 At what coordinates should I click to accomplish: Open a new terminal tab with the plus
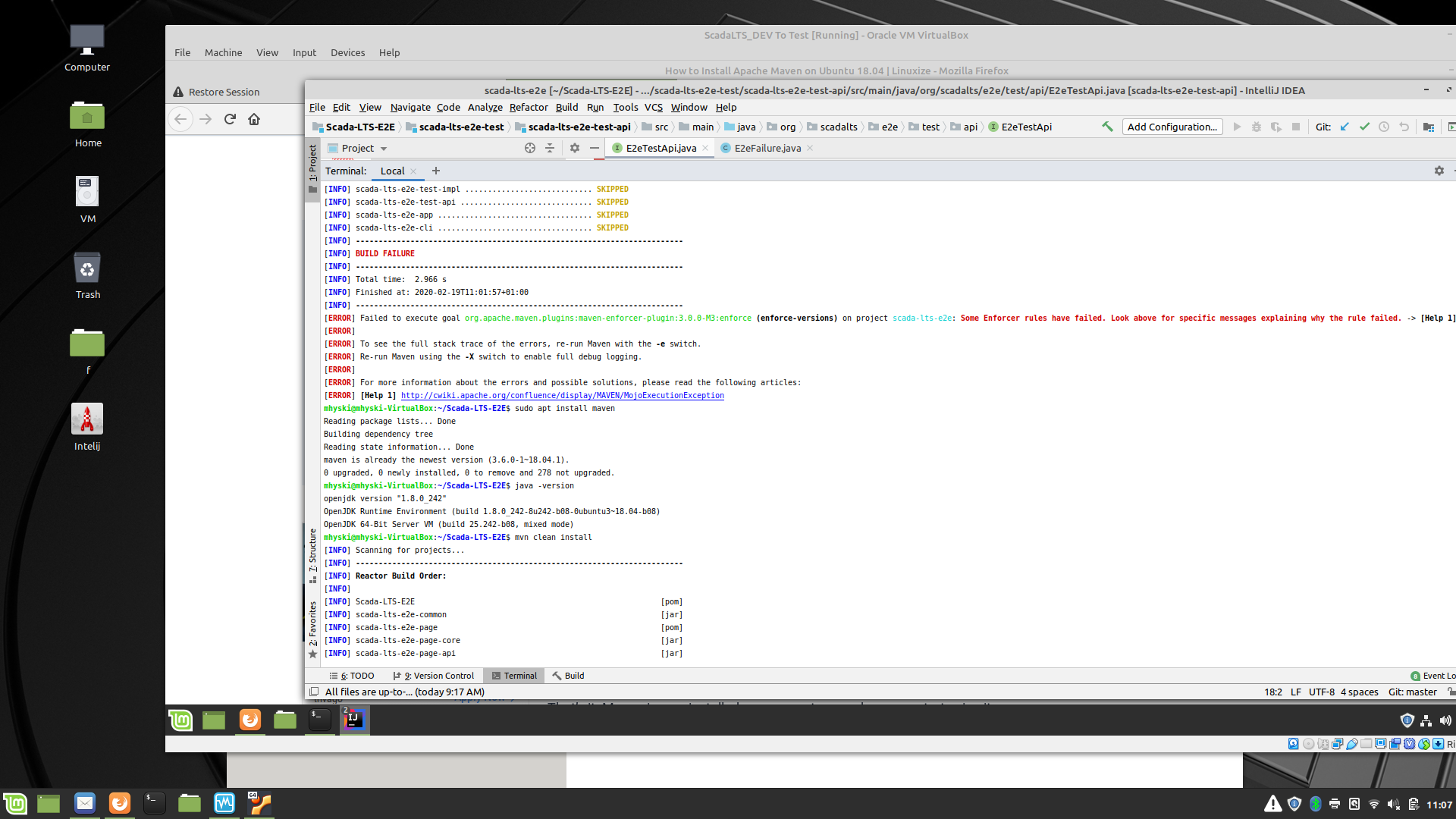[x=436, y=171]
